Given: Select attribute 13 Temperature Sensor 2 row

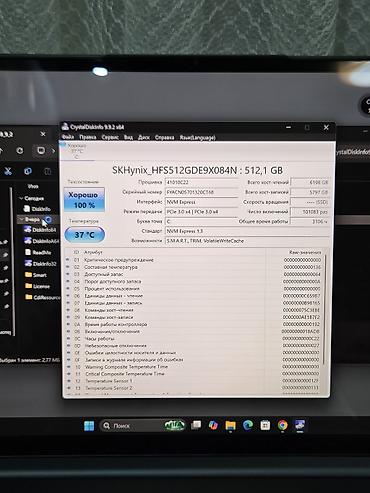Looking at the screenshot, I should point(193,388).
